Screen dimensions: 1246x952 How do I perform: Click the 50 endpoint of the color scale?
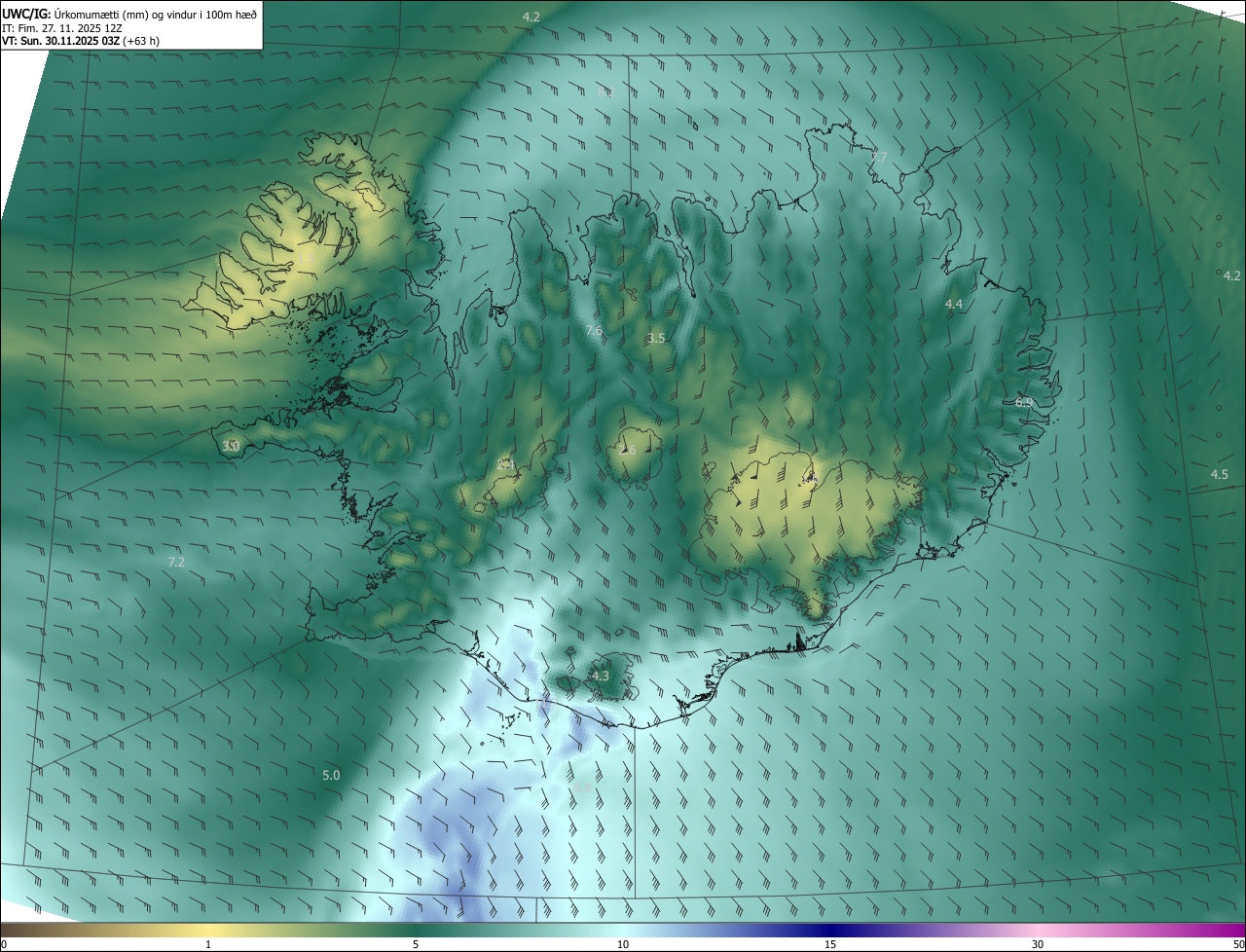(x=1238, y=944)
